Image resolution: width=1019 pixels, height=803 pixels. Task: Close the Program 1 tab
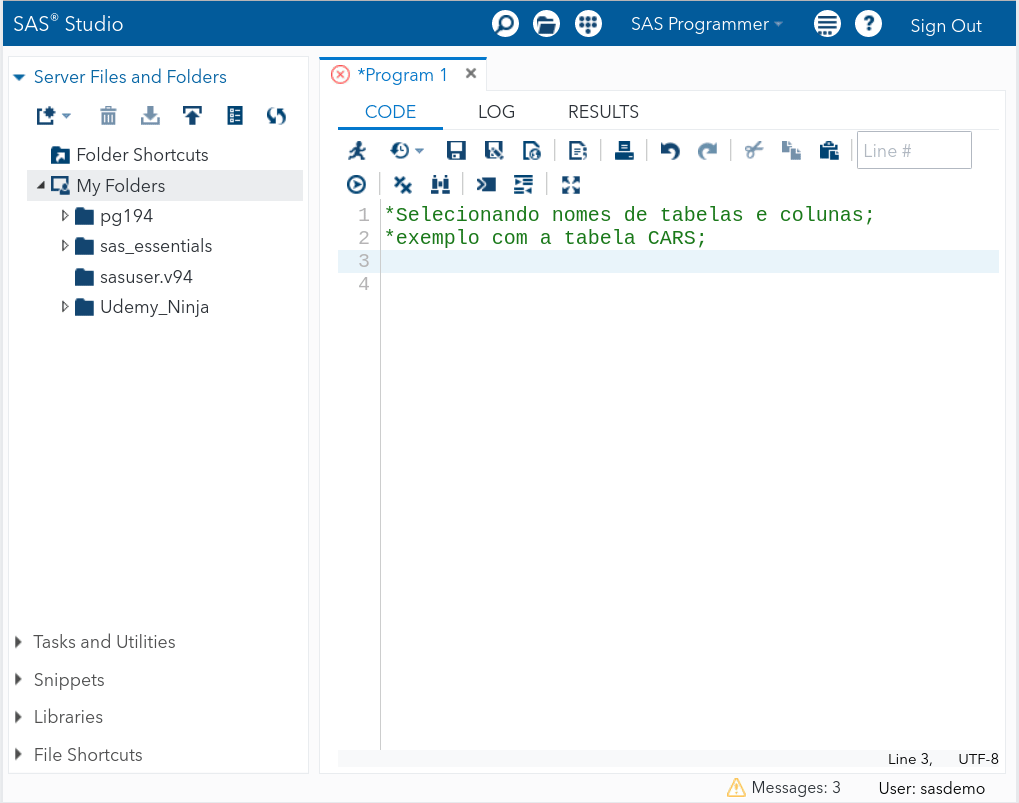[x=471, y=73]
